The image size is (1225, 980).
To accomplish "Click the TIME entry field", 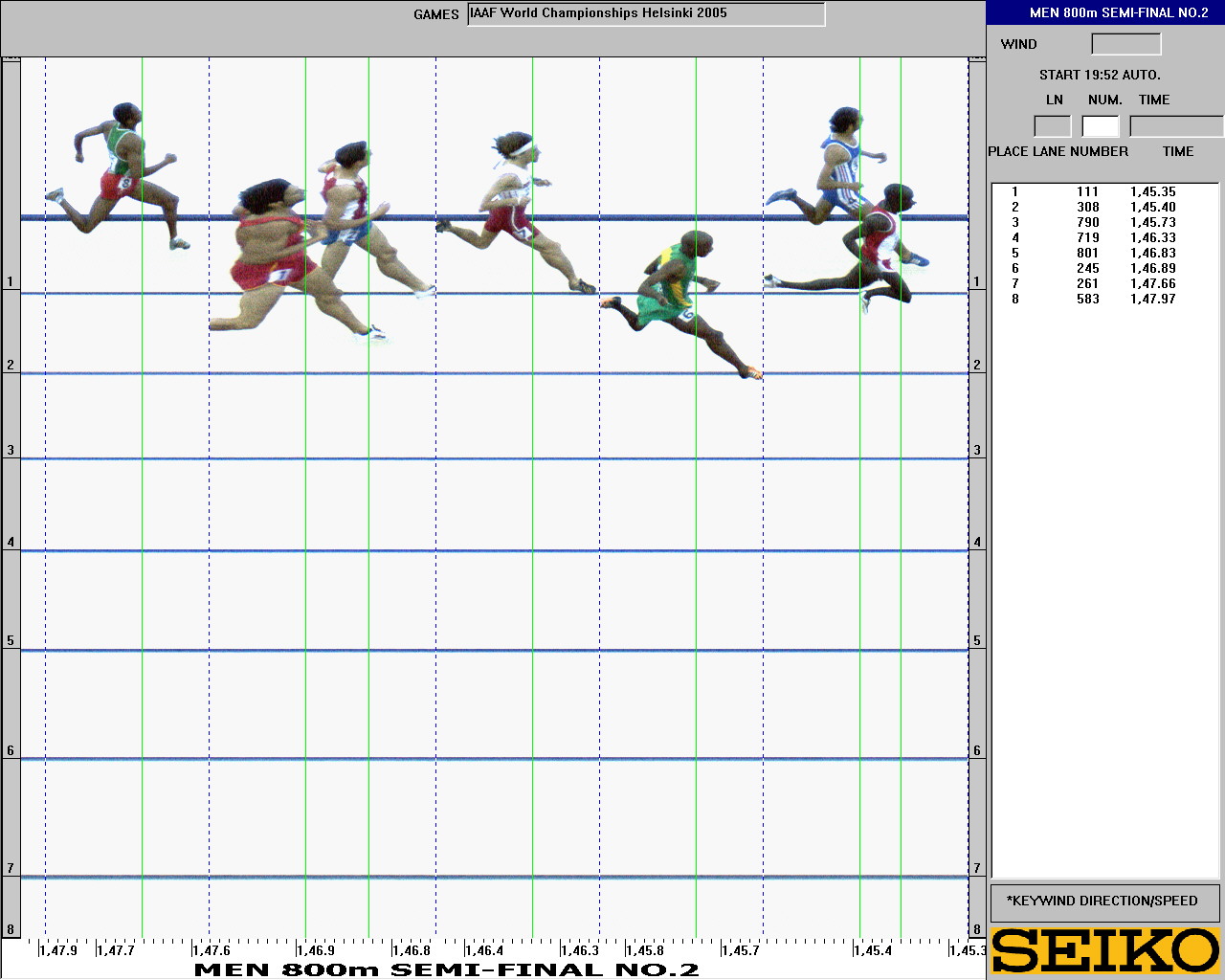I will click(1175, 126).
